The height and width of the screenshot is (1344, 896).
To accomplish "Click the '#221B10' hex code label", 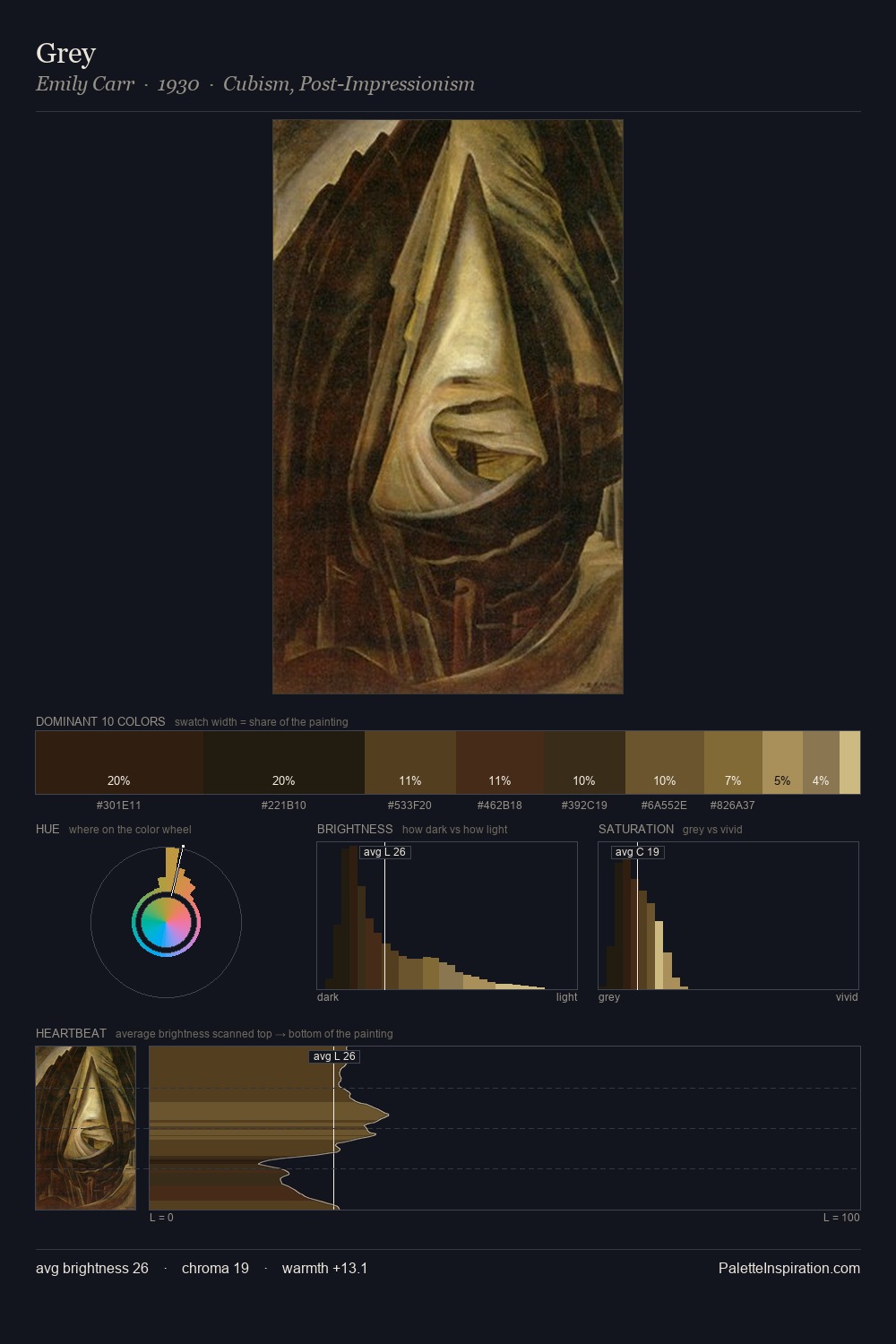I will 284,805.
